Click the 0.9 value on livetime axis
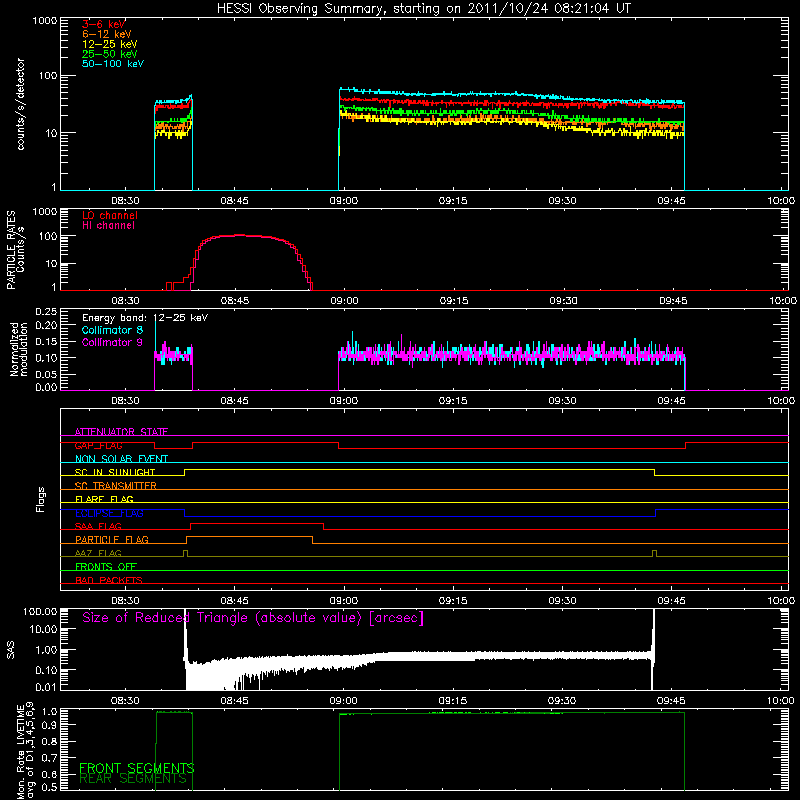 click(x=50, y=724)
